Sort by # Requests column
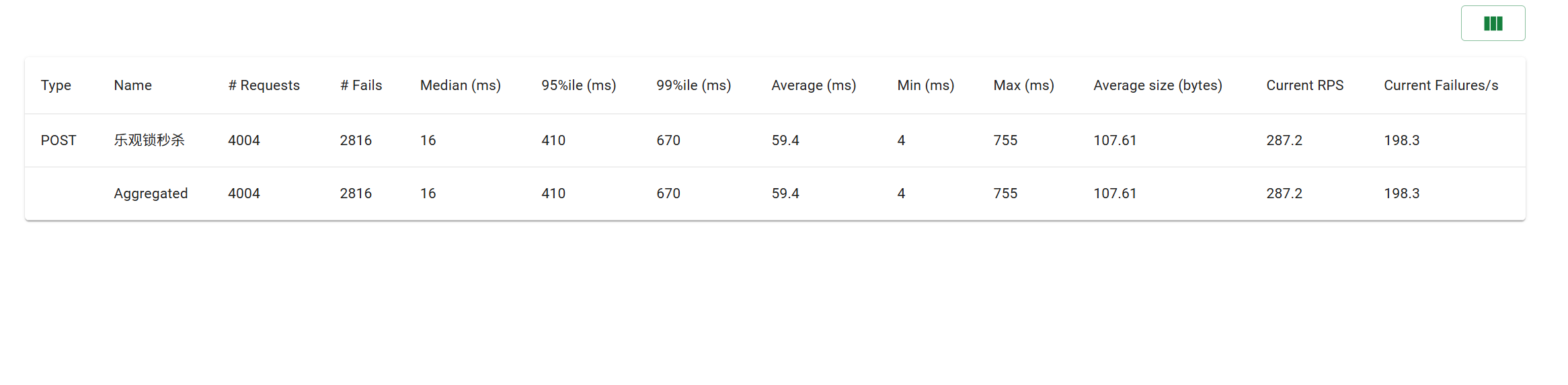This screenshot has width=1568, height=385. coord(264,85)
